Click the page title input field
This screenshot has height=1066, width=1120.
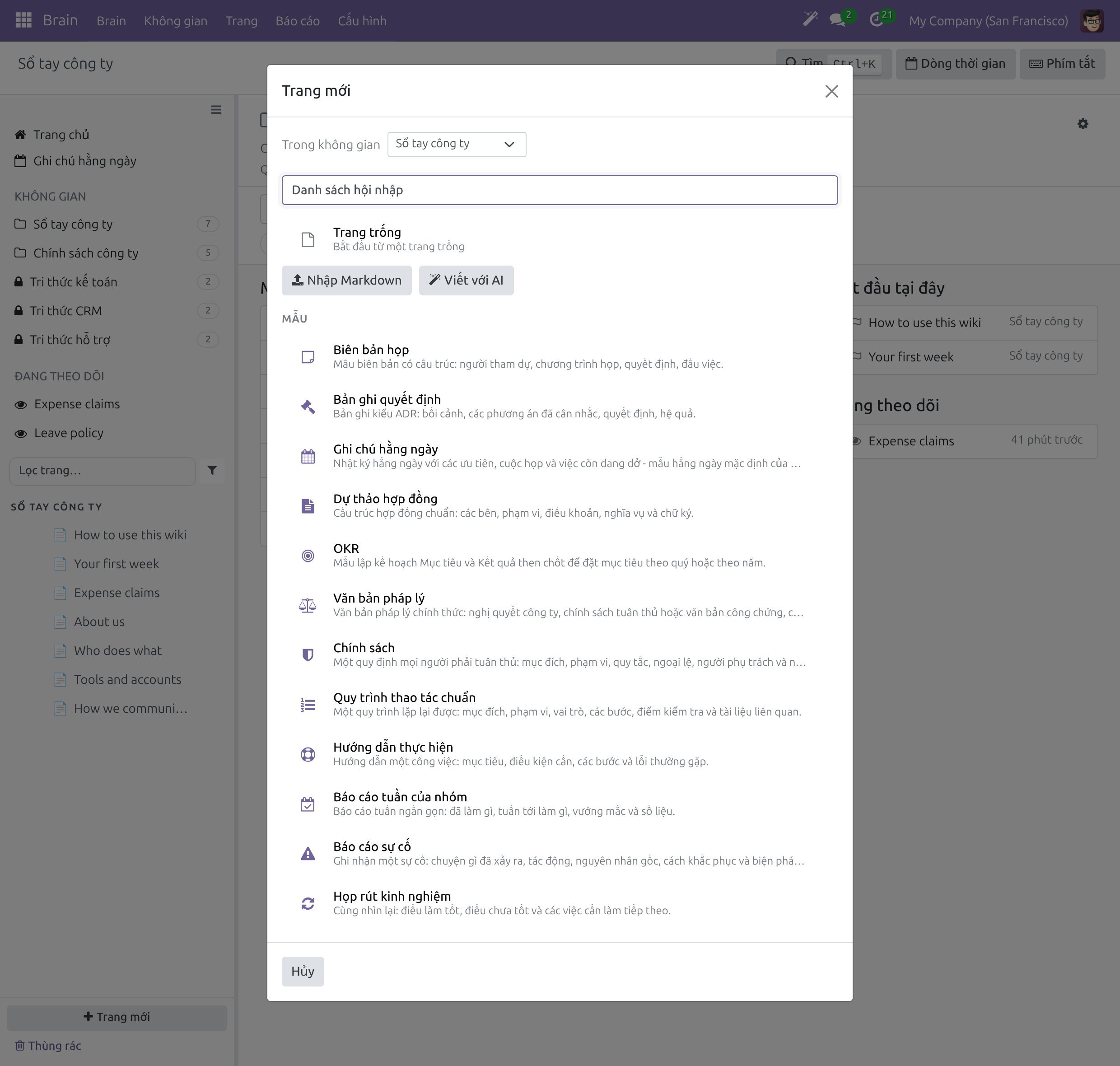(x=560, y=190)
